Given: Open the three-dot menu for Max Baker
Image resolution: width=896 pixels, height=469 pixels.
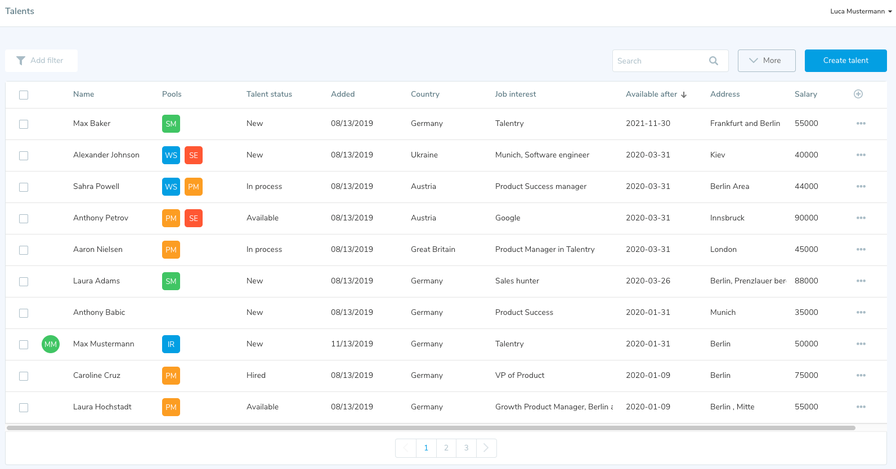Looking at the screenshot, I should pos(860,124).
